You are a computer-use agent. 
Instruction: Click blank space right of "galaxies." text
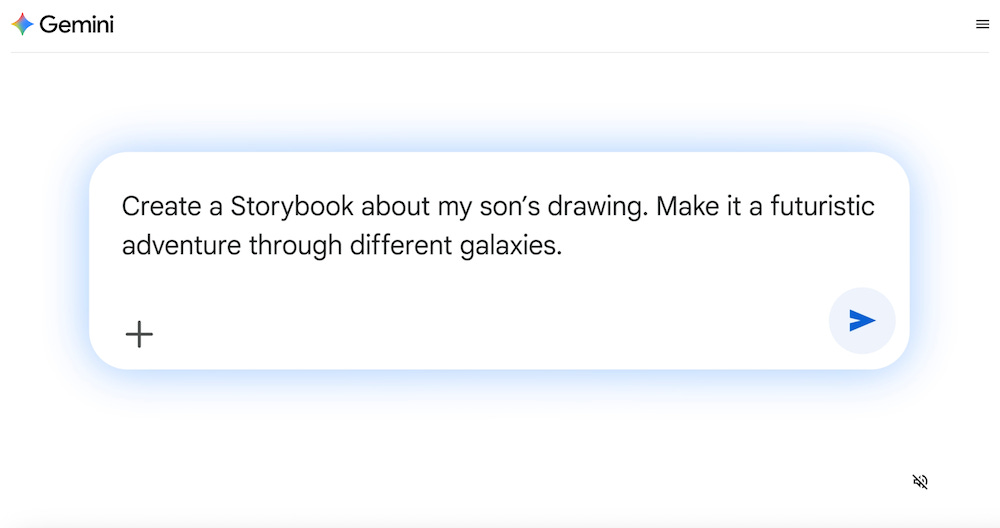point(720,246)
